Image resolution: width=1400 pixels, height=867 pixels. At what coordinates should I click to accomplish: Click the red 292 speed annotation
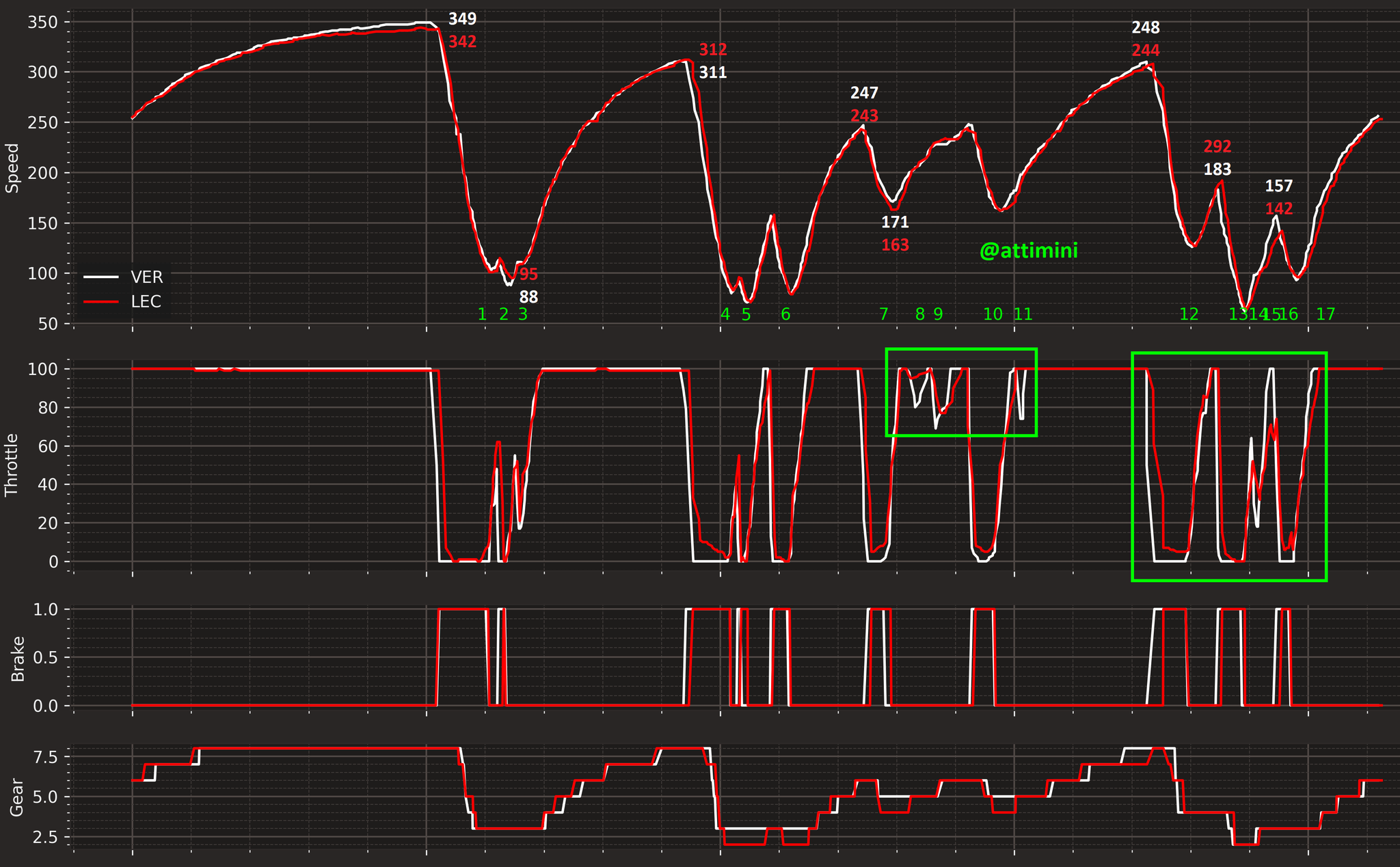pyautogui.click(x=1217, y=146)
